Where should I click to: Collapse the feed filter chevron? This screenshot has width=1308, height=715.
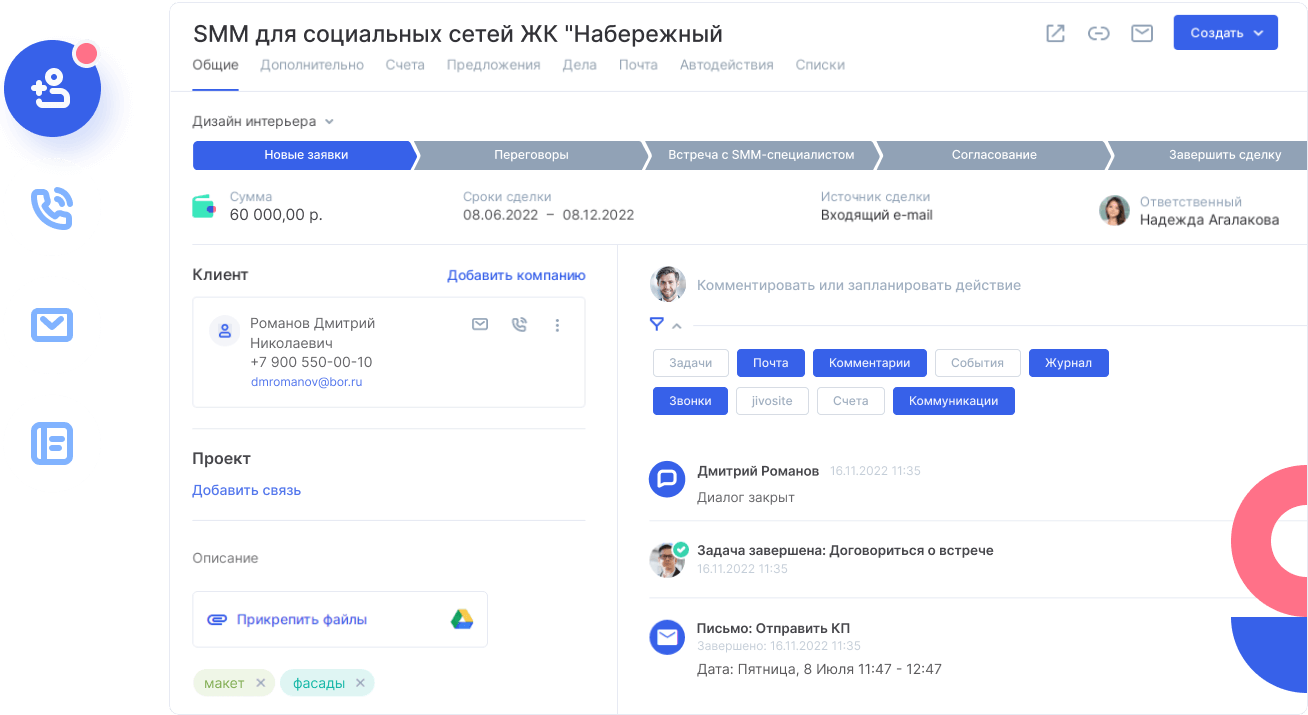tap(677, 325)
